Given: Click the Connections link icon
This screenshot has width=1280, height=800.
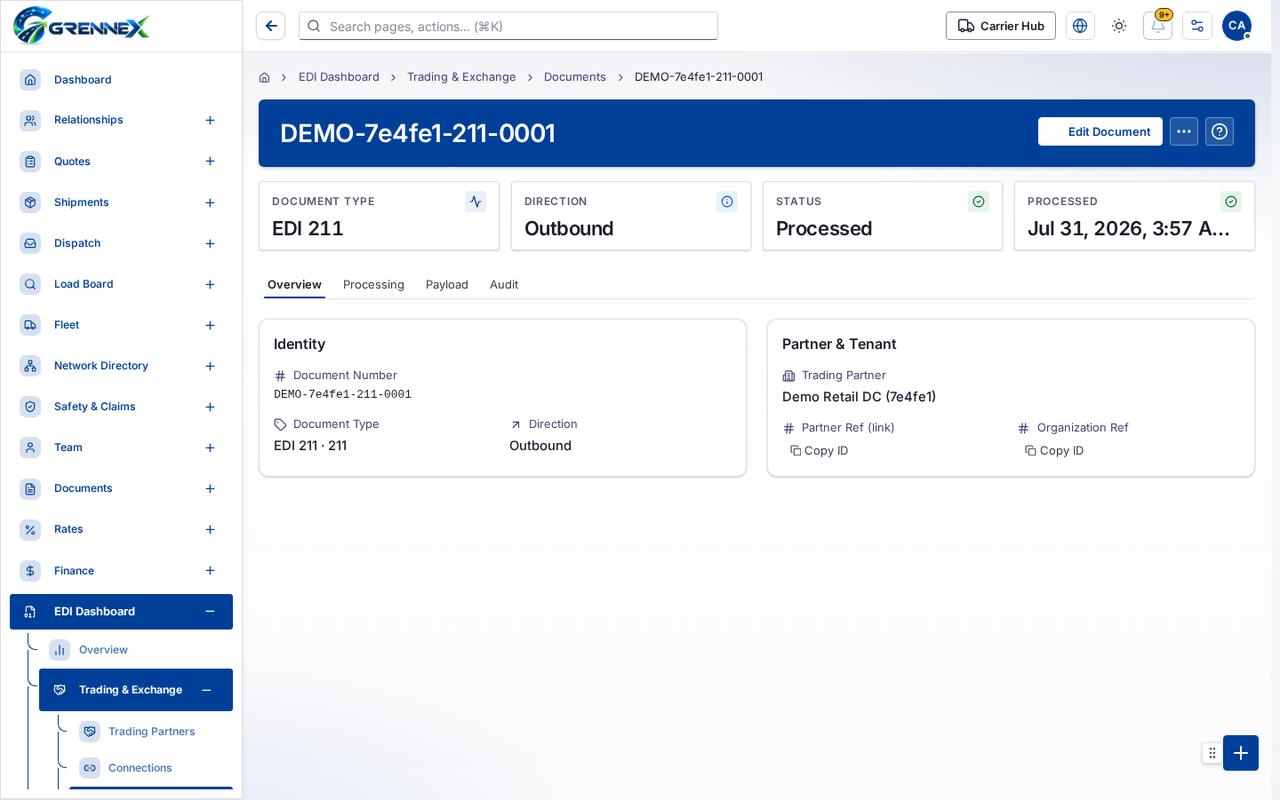Looking at the screenshot, I should click(x=90, y=768).
